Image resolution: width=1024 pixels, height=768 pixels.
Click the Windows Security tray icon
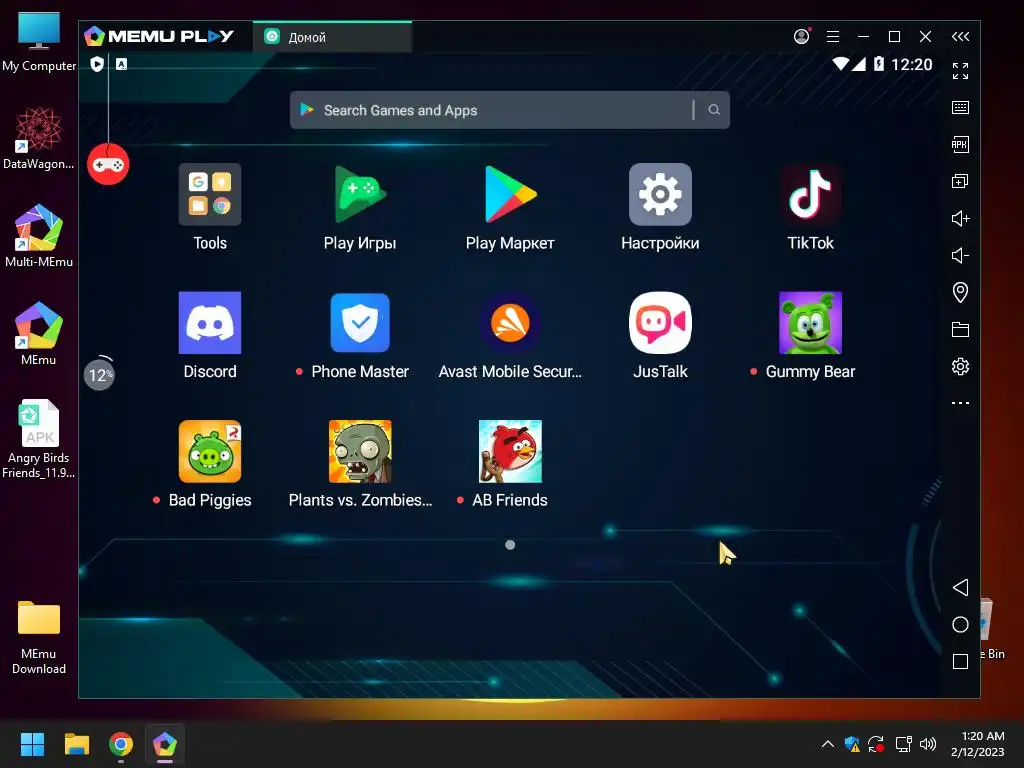(x=852, y=744)
